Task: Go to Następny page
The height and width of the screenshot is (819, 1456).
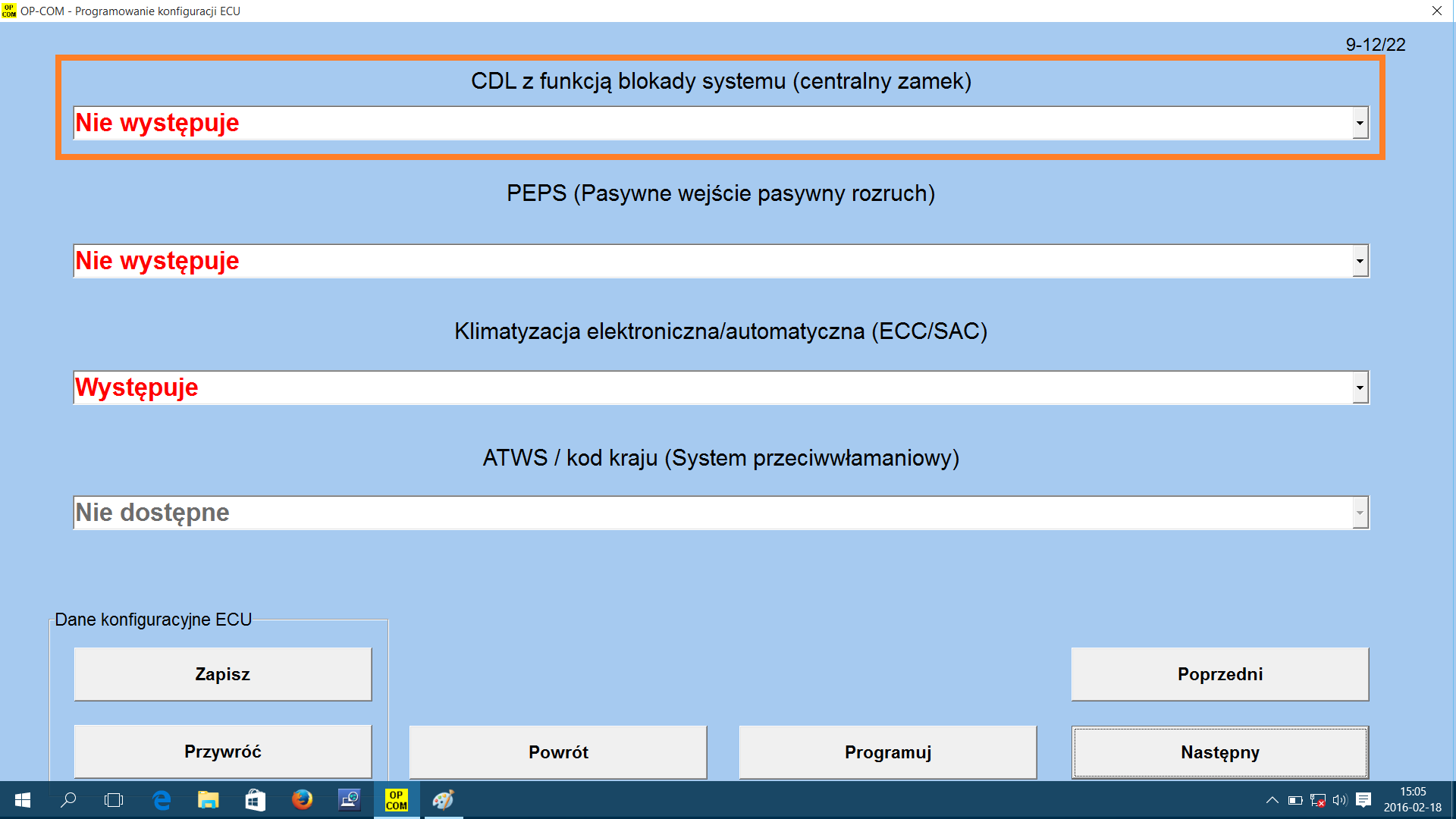Action: tap(1219, 752)
